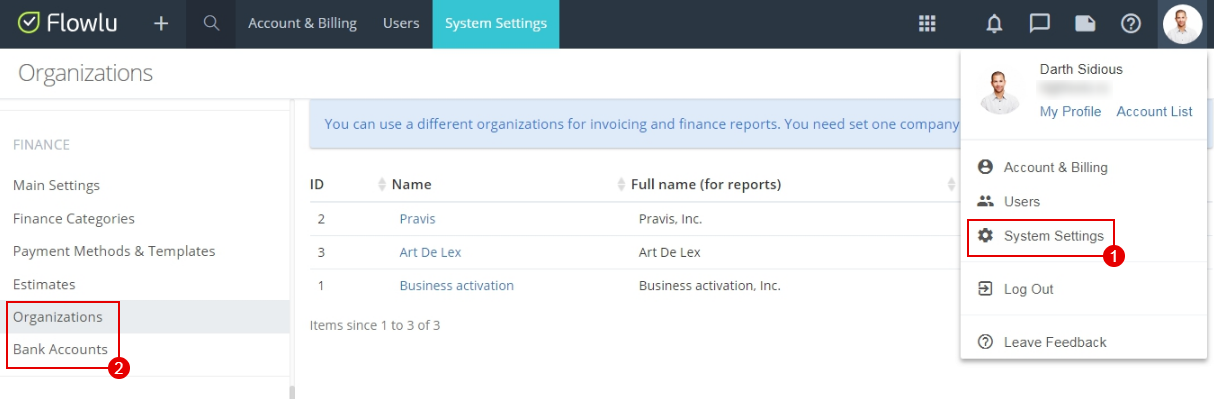Viewport: 1214px width, 399px height.
Task: Go to Main Settings in sidebar
Action: (56, 185)
